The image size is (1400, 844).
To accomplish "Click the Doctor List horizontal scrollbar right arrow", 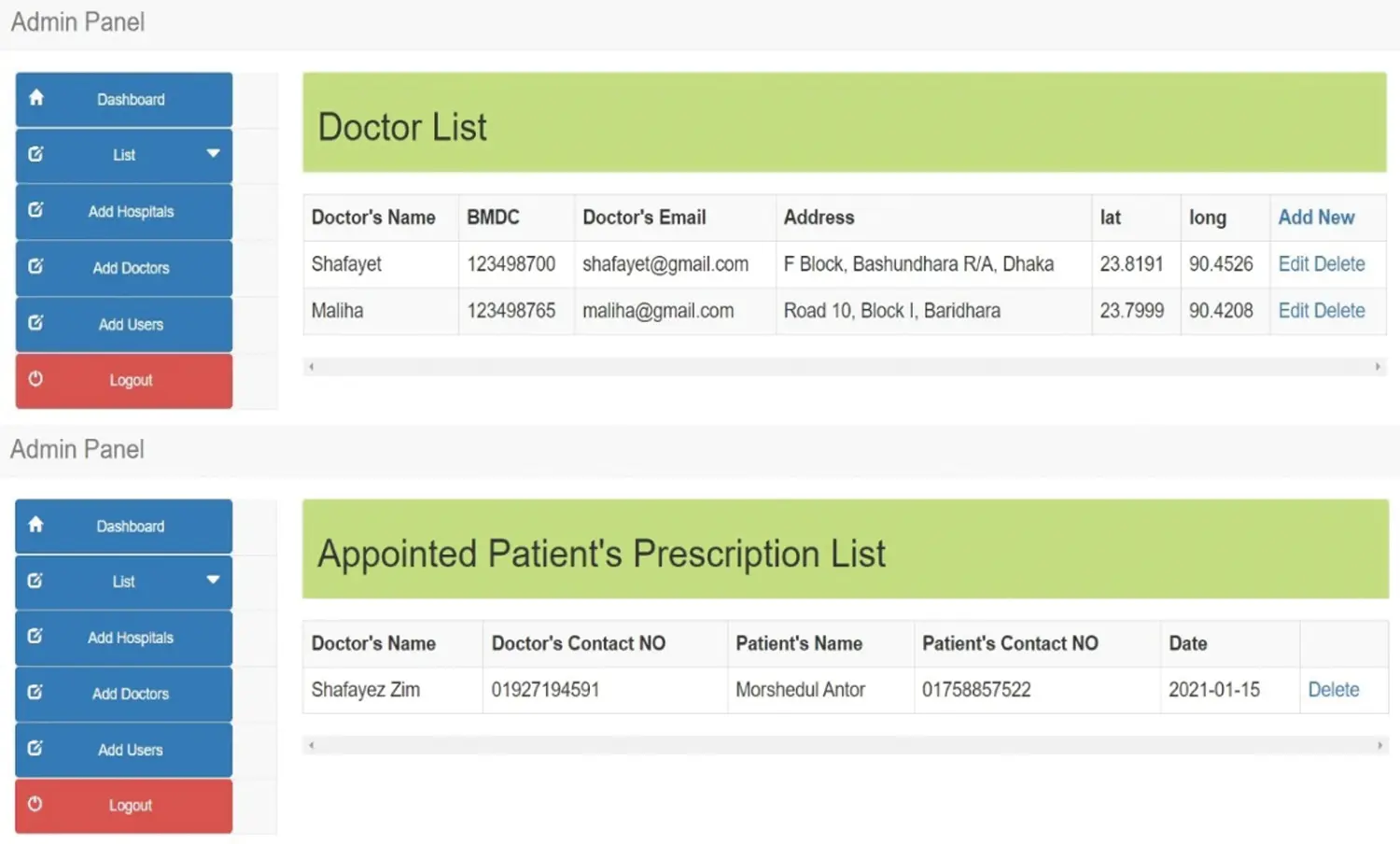I will (1378, 367).
